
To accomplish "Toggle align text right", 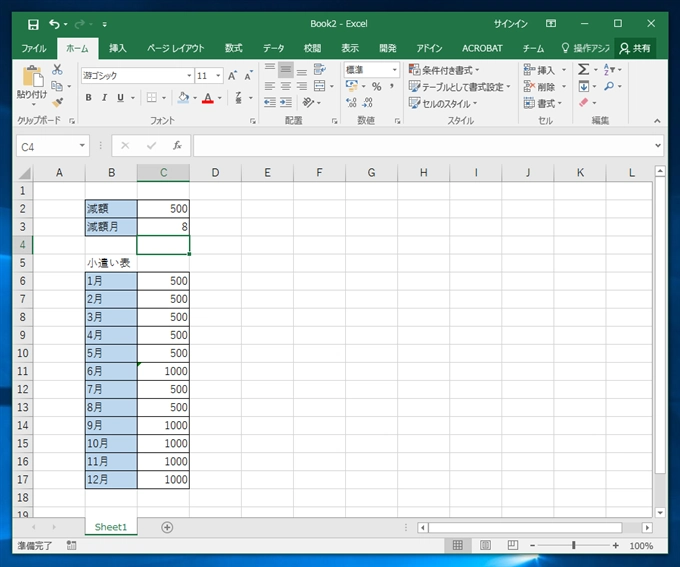I will [301, 86].
